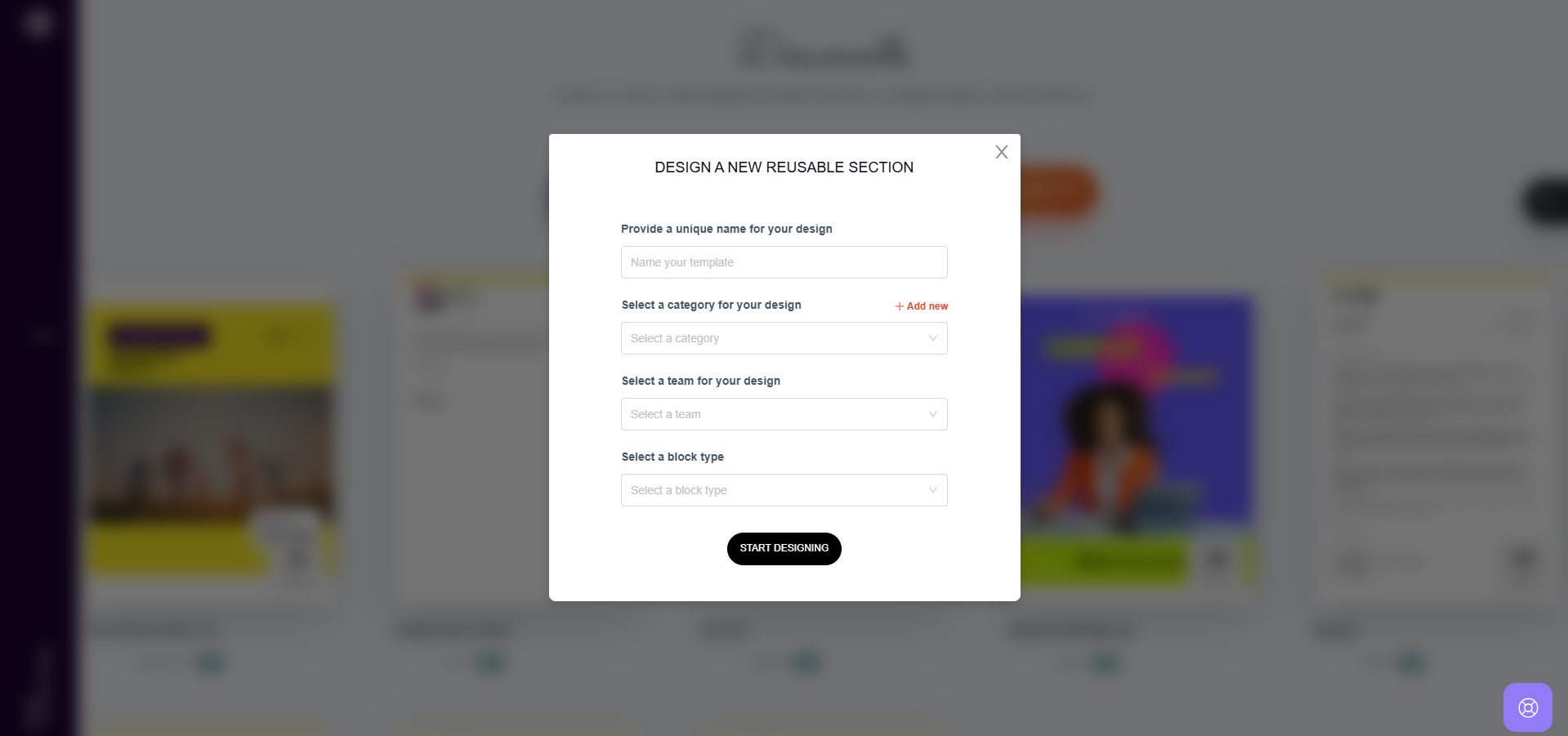Click the "Select a block type" label

[x=672, y=457]
